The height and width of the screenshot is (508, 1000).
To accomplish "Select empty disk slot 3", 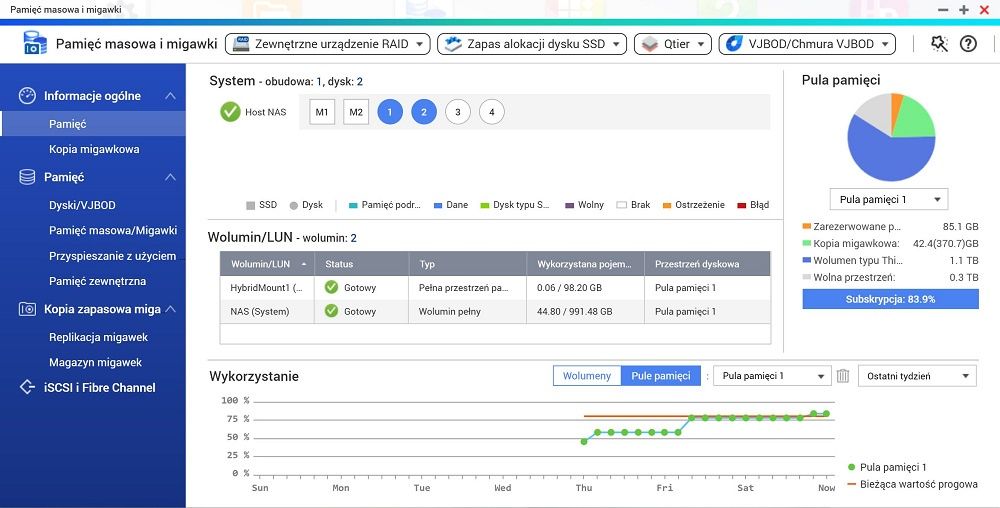I will [x=457, y=112].
